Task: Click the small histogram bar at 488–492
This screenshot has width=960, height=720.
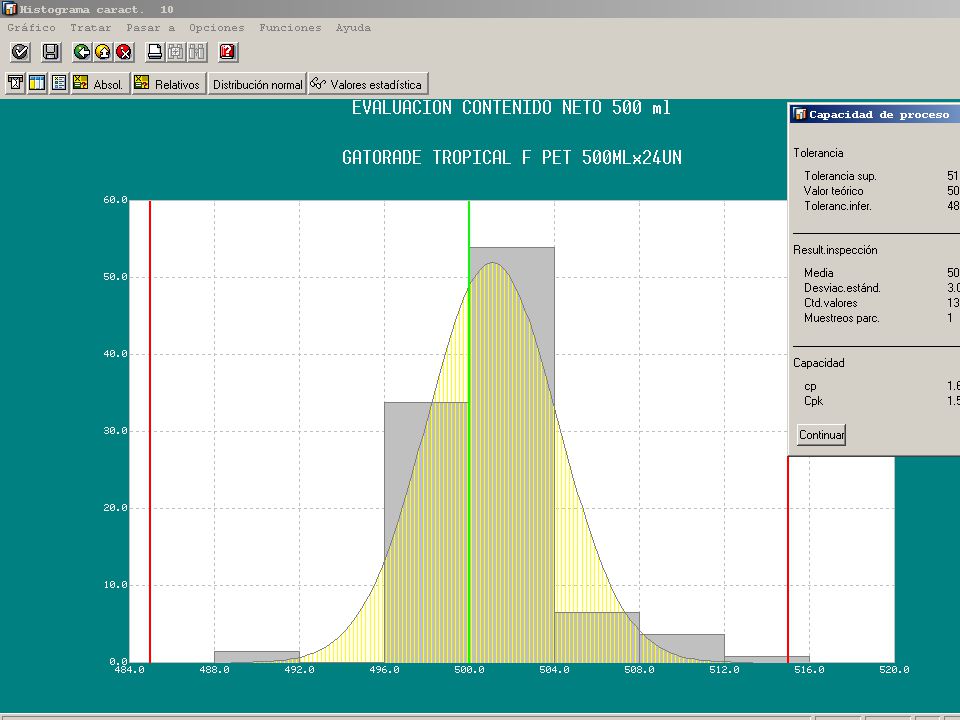Action: [257, 656]
